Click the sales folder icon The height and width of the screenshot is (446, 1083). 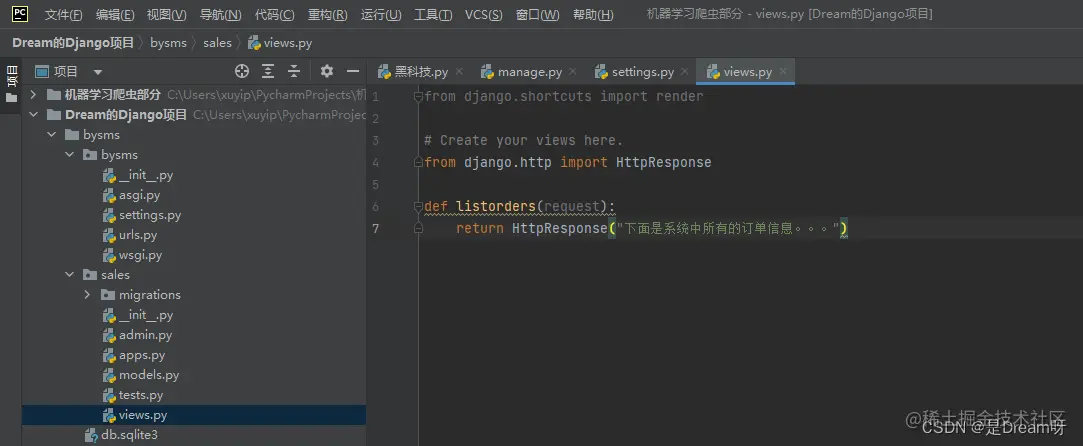click(x=90, y=275)
